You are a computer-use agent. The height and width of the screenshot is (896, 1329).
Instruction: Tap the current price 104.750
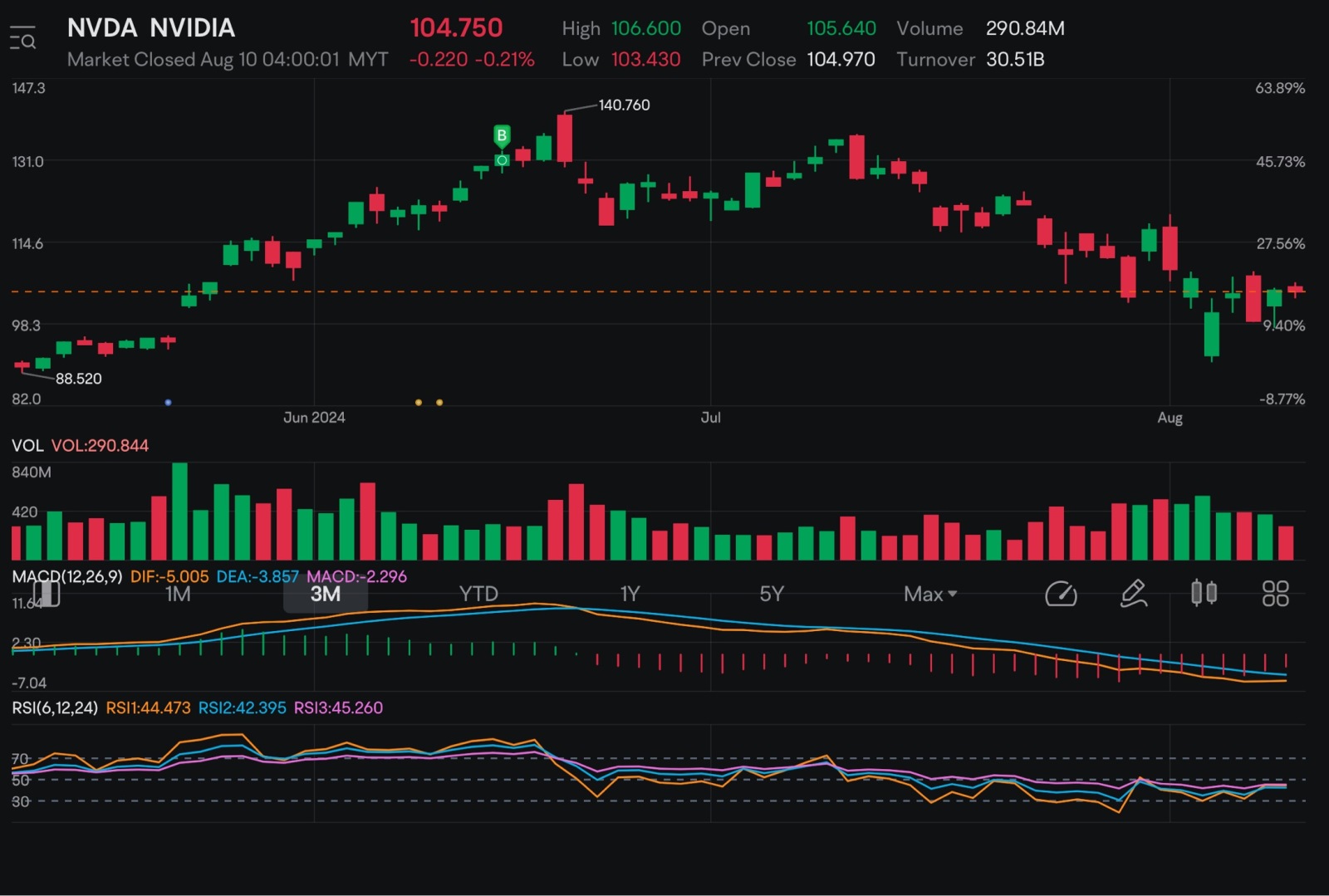coord(456,27)
